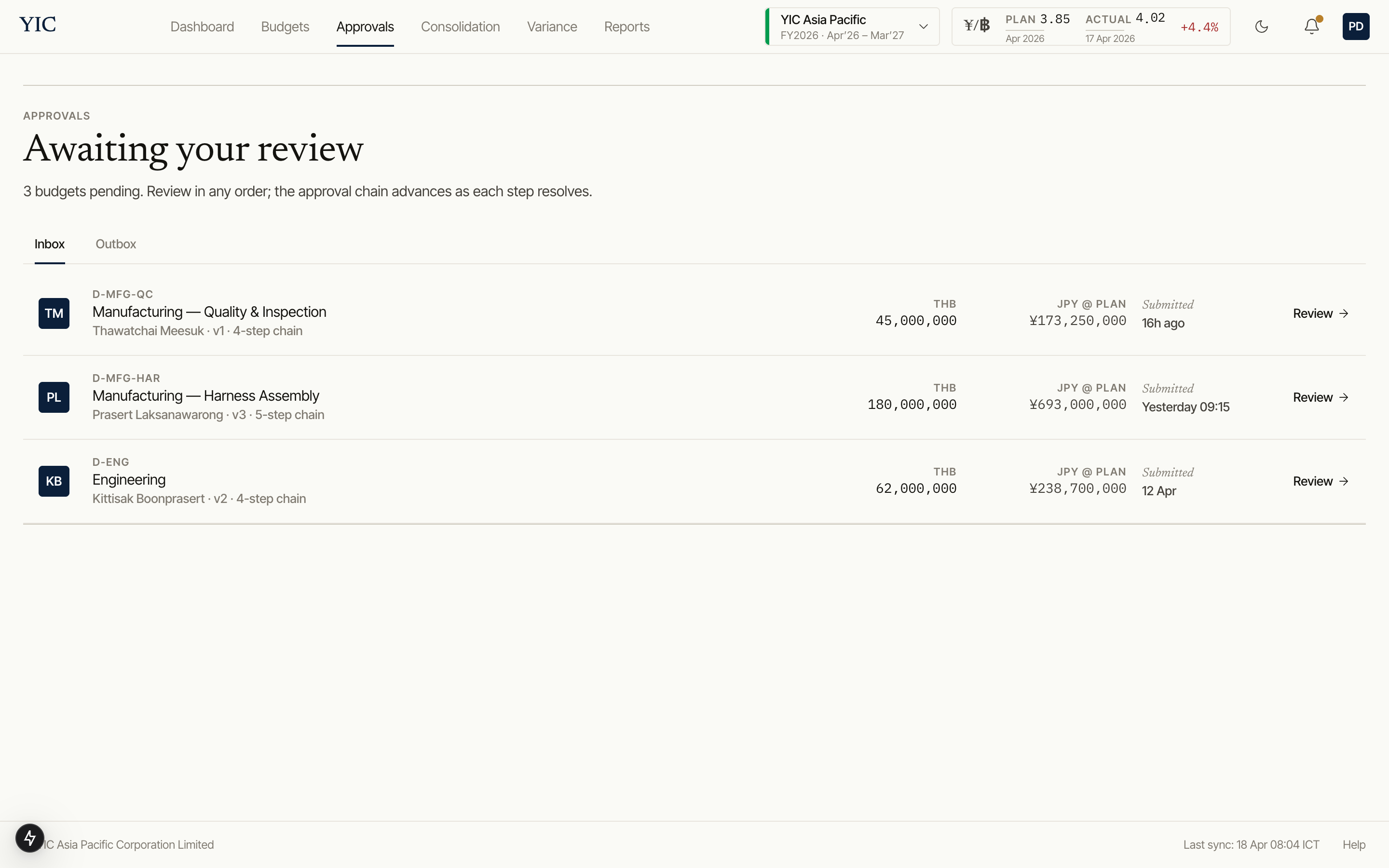Screen dimensions: 1389x868
Task: Open PD user avatar menu
Action: click(x=1355, y=27)
